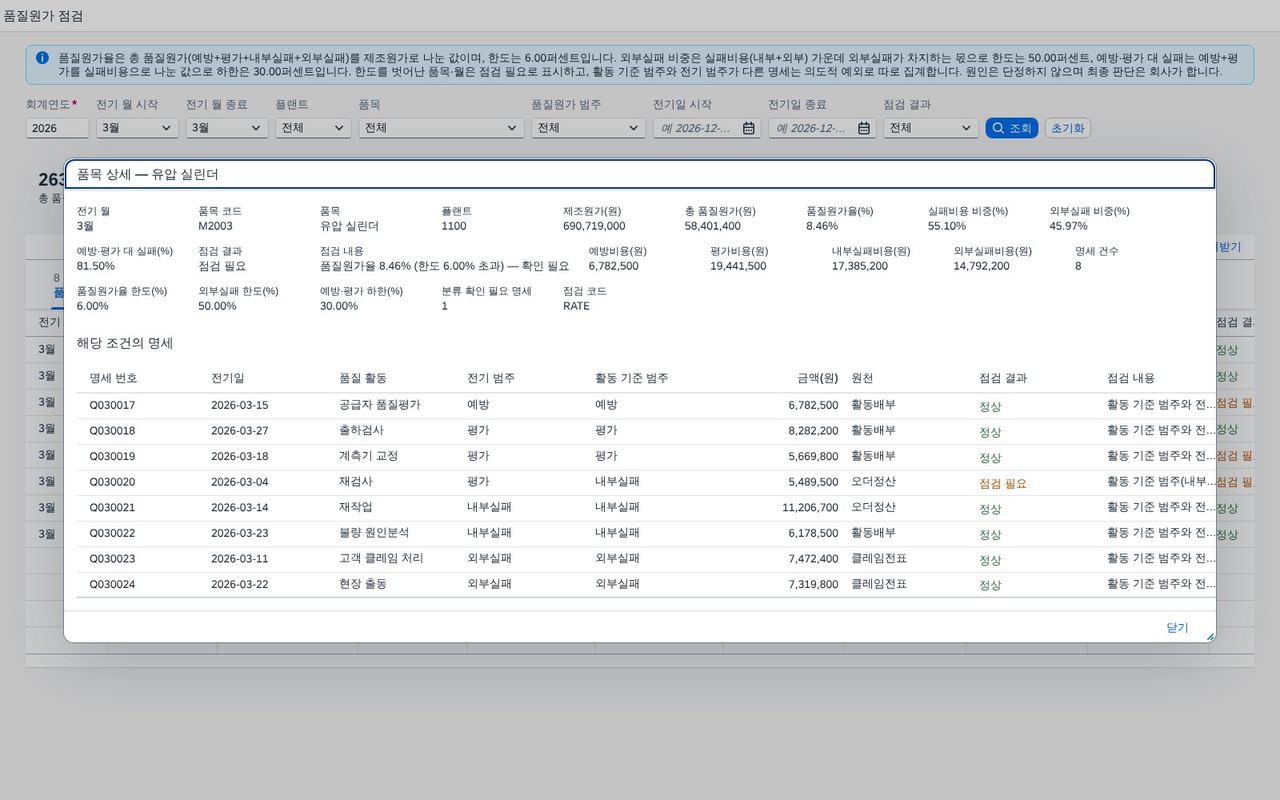Click the 전기일 column header in dialog
The image size is (1280, 800).
[227, 378]
